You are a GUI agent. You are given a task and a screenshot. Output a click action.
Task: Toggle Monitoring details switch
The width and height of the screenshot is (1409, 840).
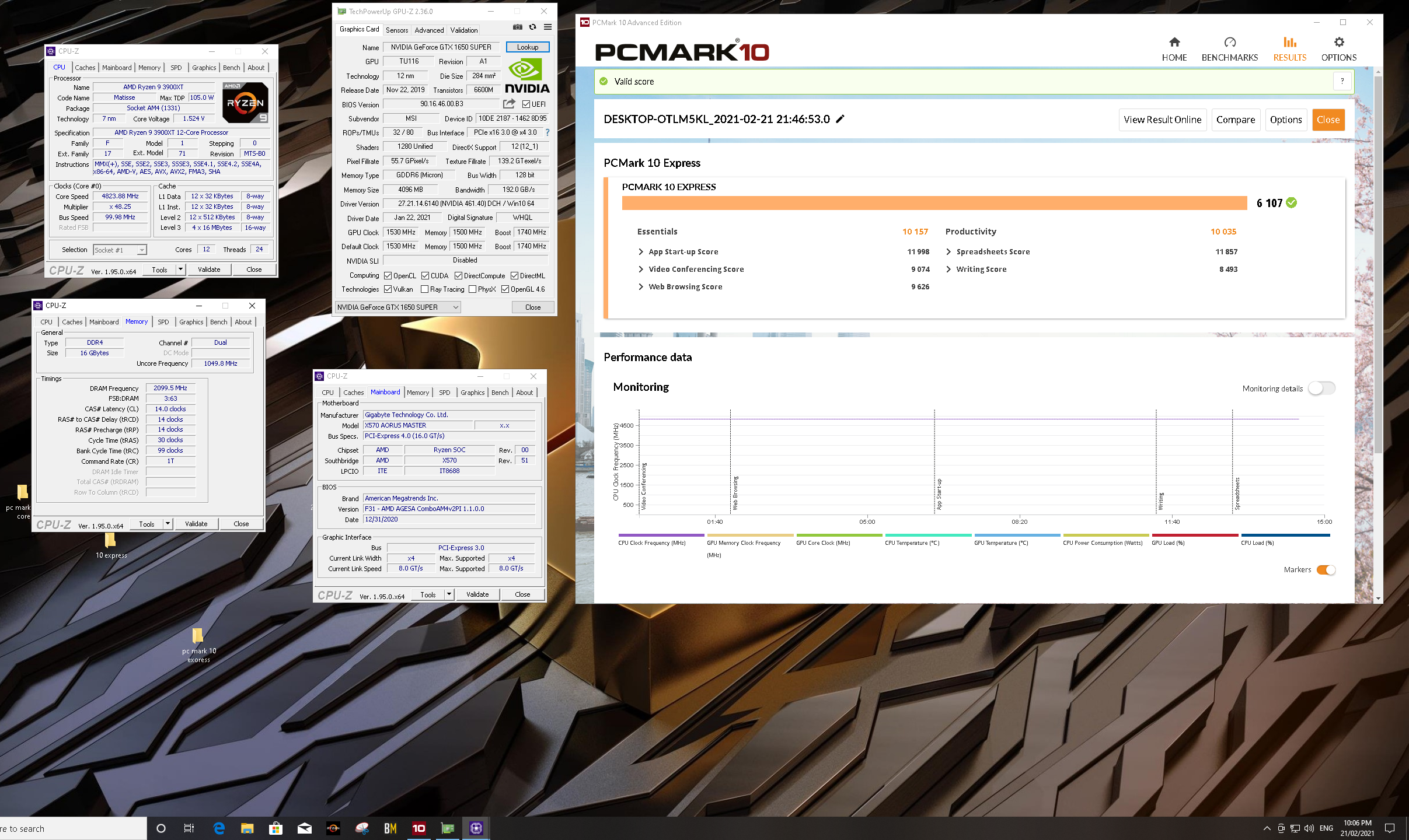pos(1321,388)
